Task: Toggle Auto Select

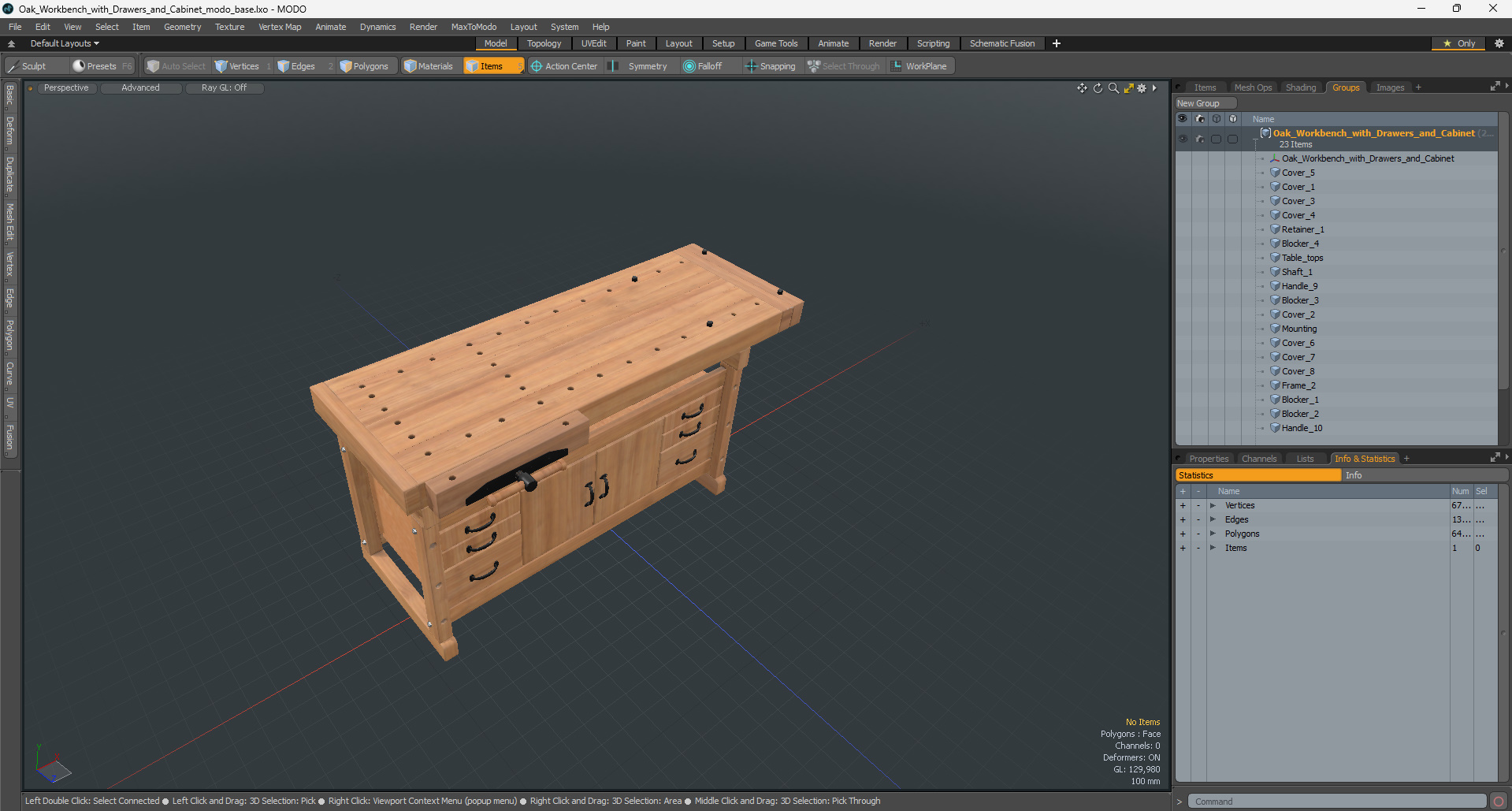Action: 176,66
